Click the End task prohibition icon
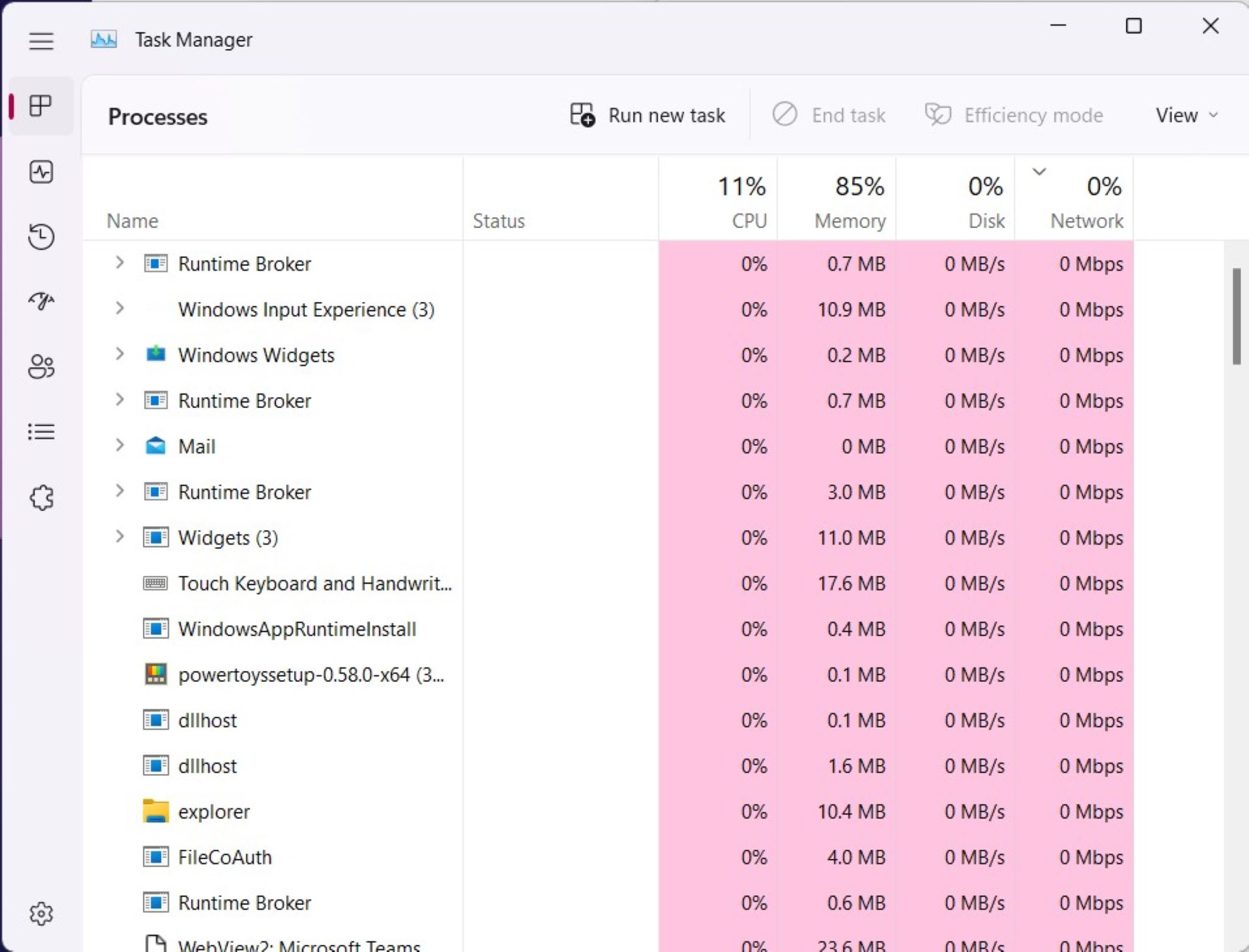Image resolution: width=1249 pixels, height=952 pixels. (785, 114)
